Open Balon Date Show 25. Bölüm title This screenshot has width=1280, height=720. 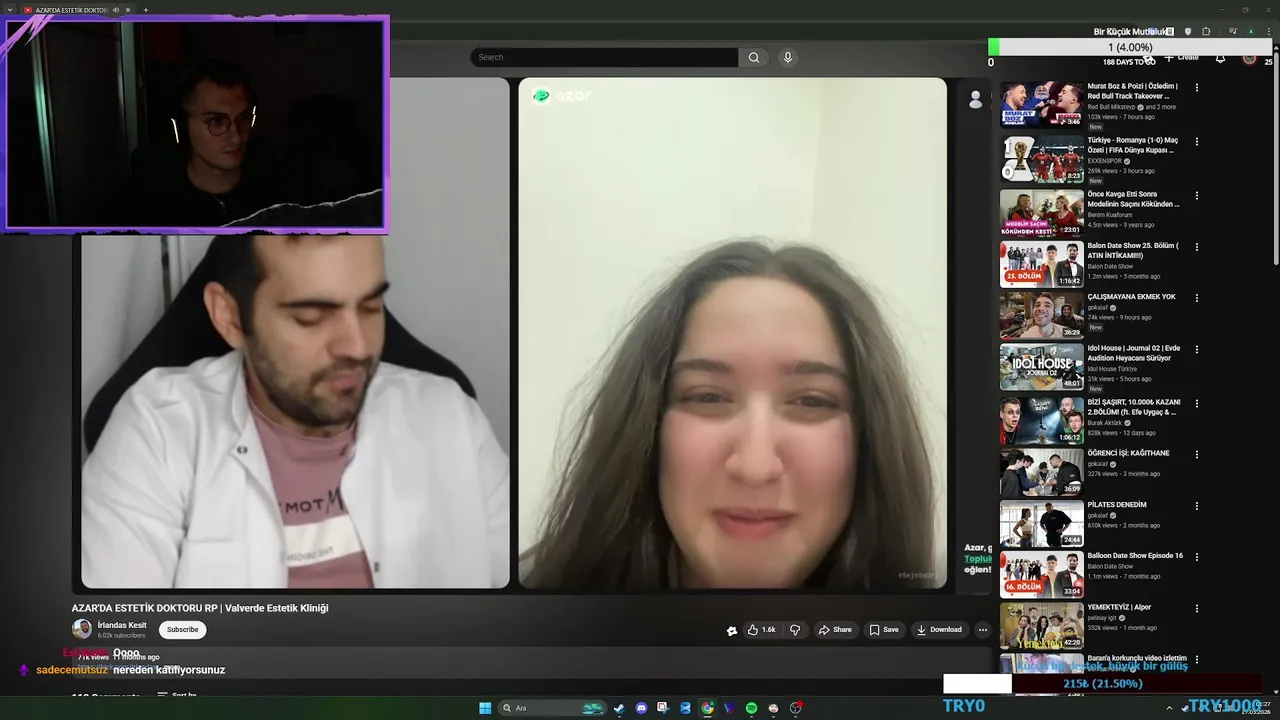pos(1133,250)
